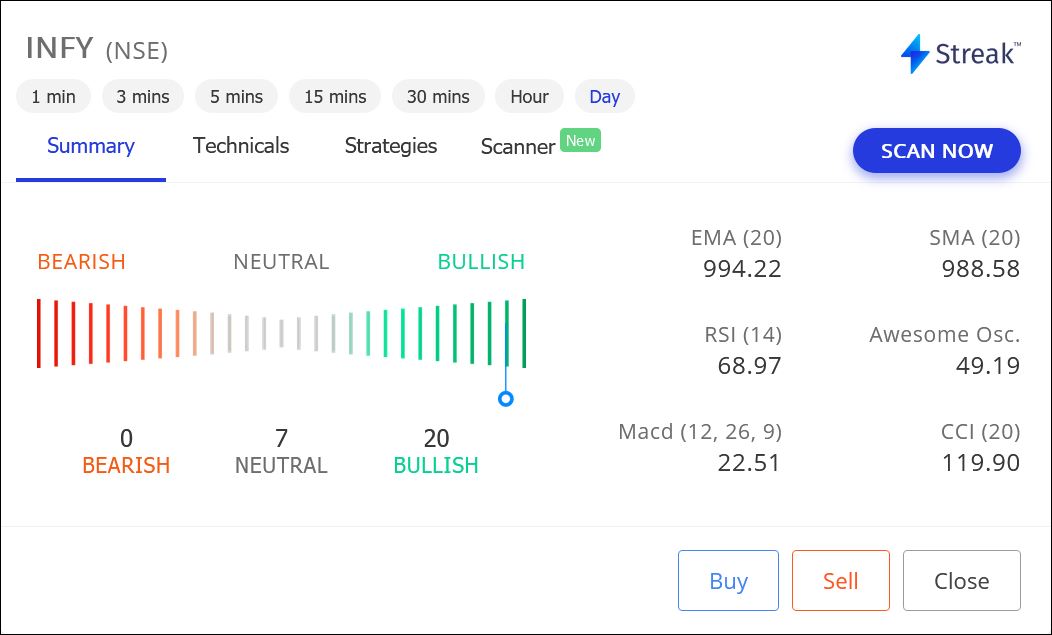
Task: Click the SCAN NOW button
Action: 937,150
